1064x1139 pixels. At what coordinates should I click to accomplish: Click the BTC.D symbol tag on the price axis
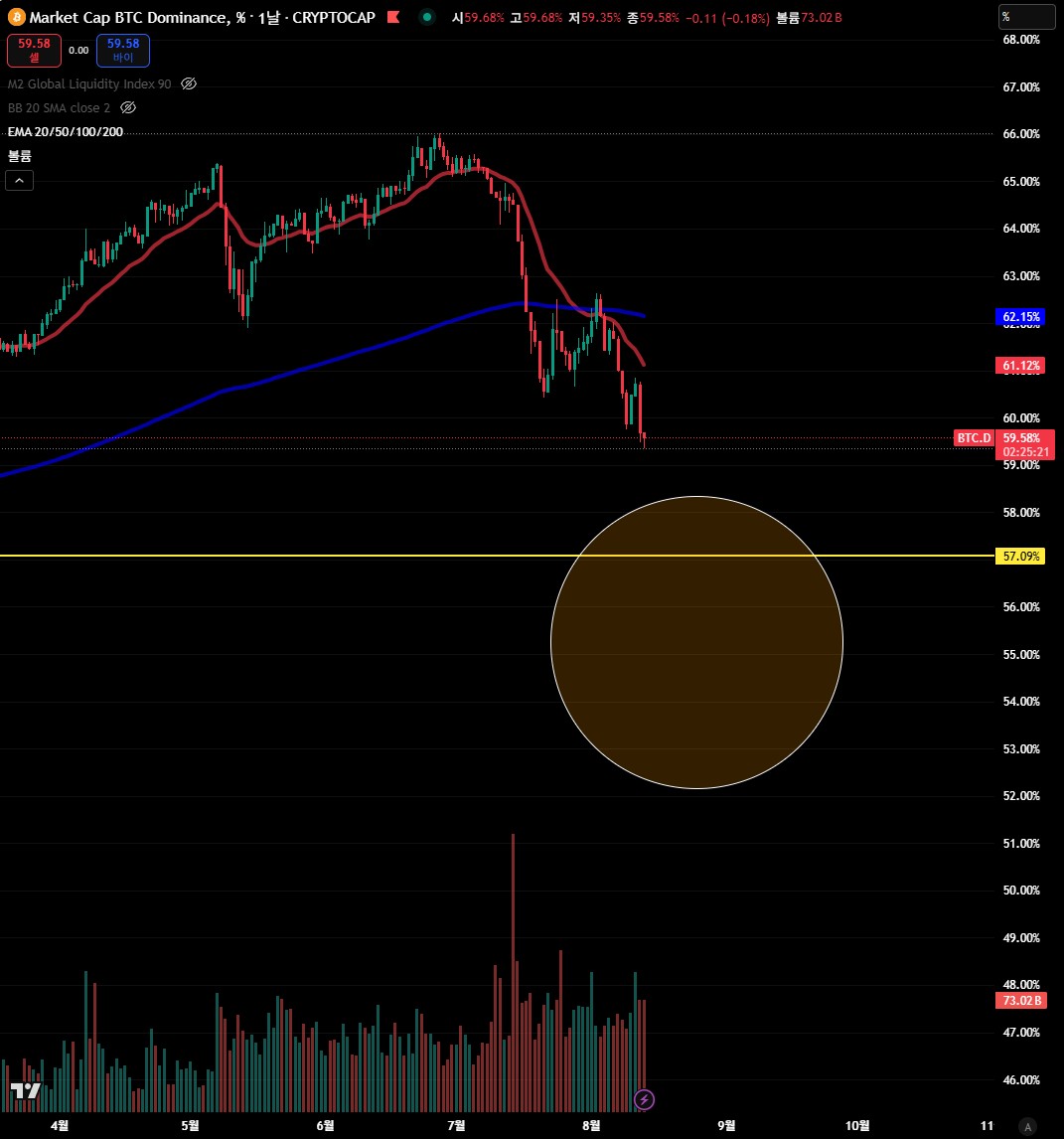point(974,438)
